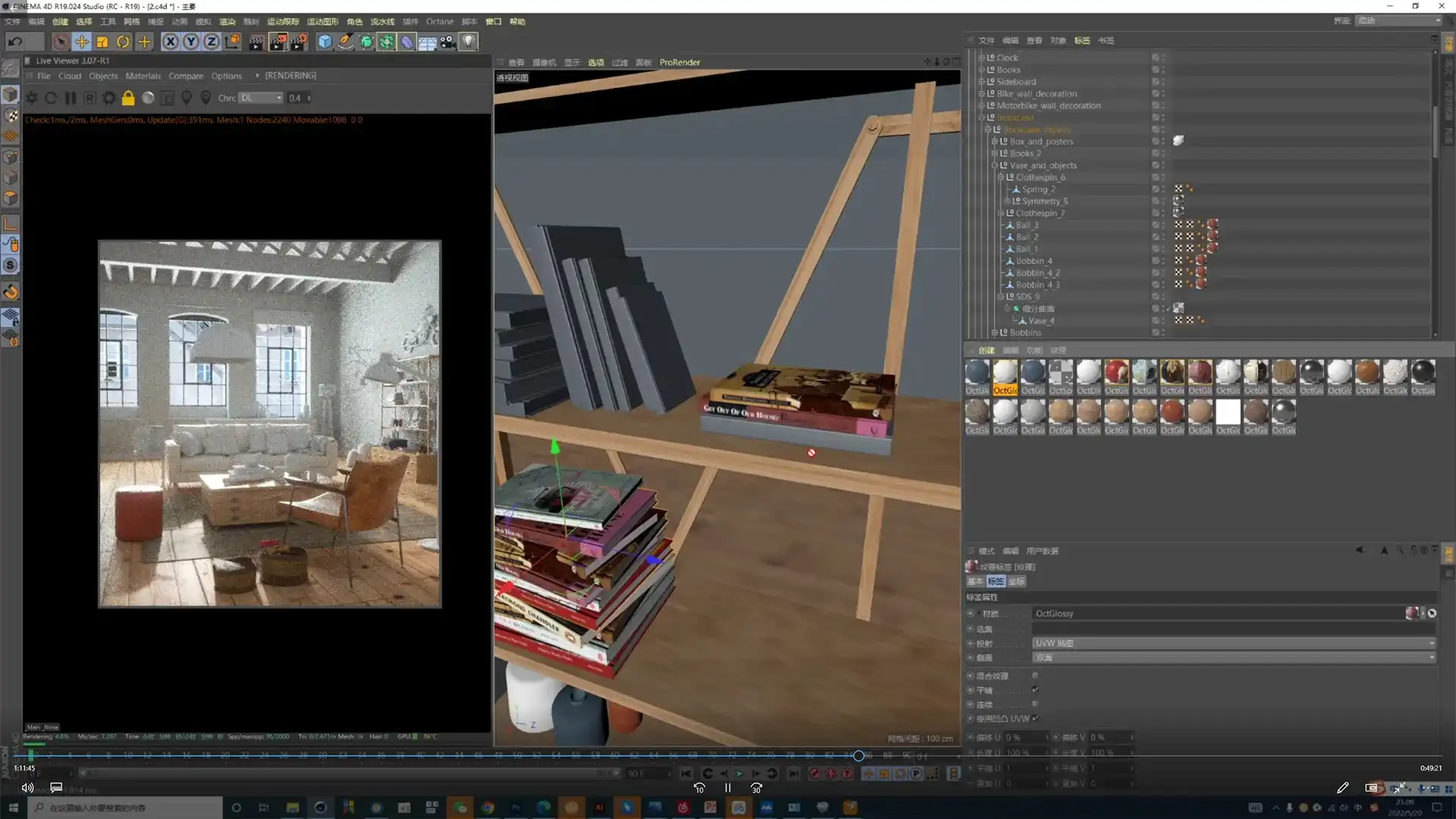Toggle the 平铺 tile checkbox
The image size is (1456, 819).
tap(1035, 690)
